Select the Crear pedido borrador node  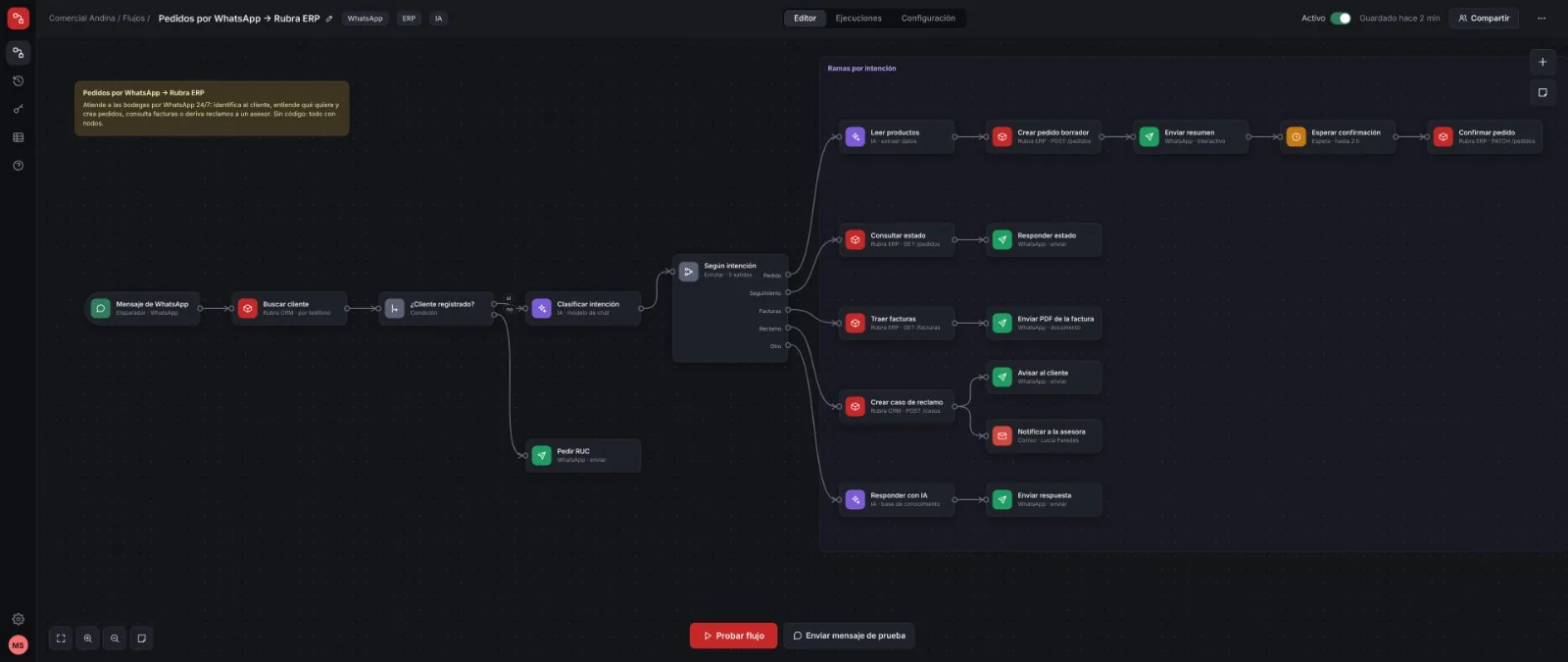coord(1044,136)
